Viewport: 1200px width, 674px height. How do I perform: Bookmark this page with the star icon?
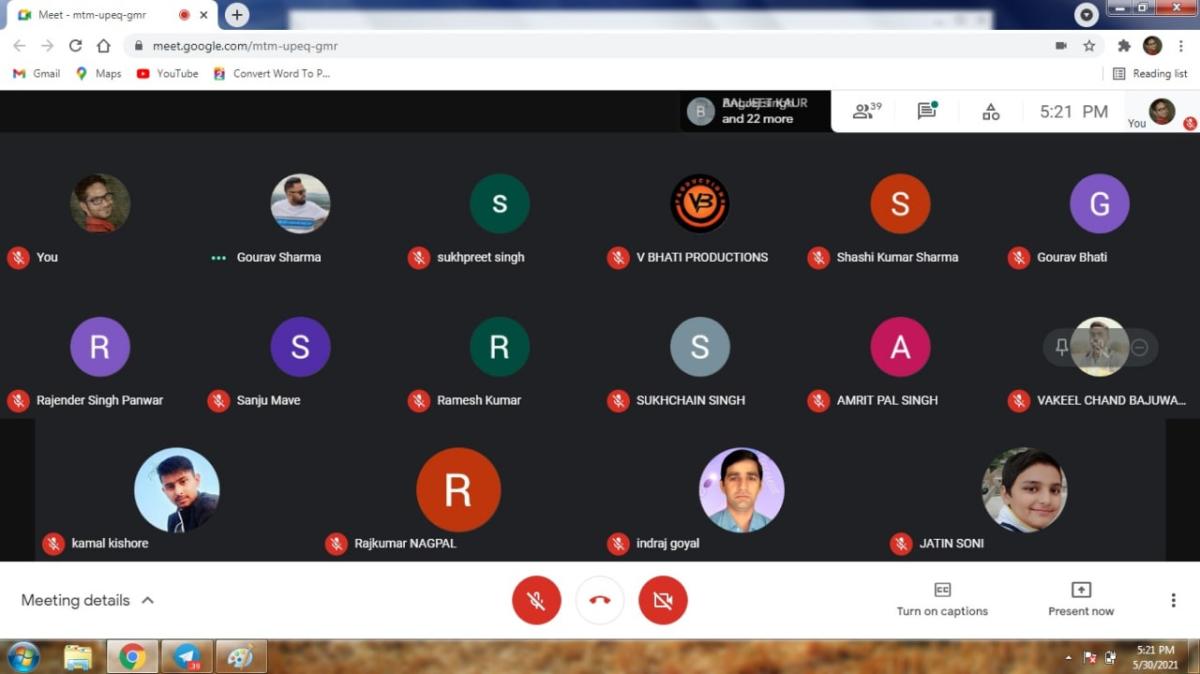pyautogui.click(x=1089, y=46)
